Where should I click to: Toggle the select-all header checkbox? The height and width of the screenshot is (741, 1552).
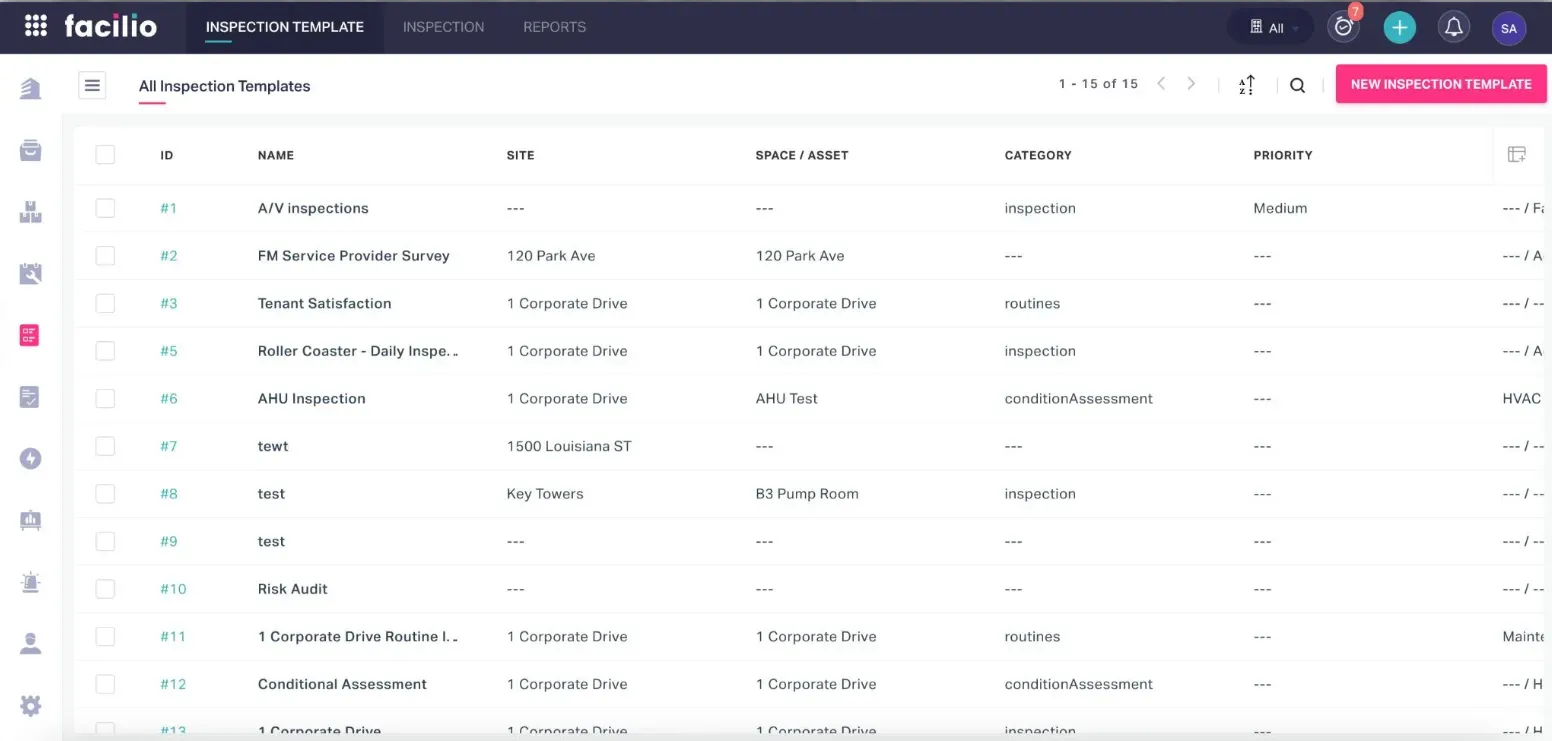(105, 155)
